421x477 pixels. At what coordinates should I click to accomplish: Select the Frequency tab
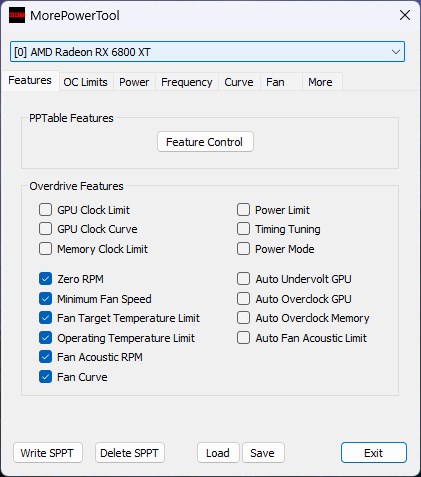[186, 82]
